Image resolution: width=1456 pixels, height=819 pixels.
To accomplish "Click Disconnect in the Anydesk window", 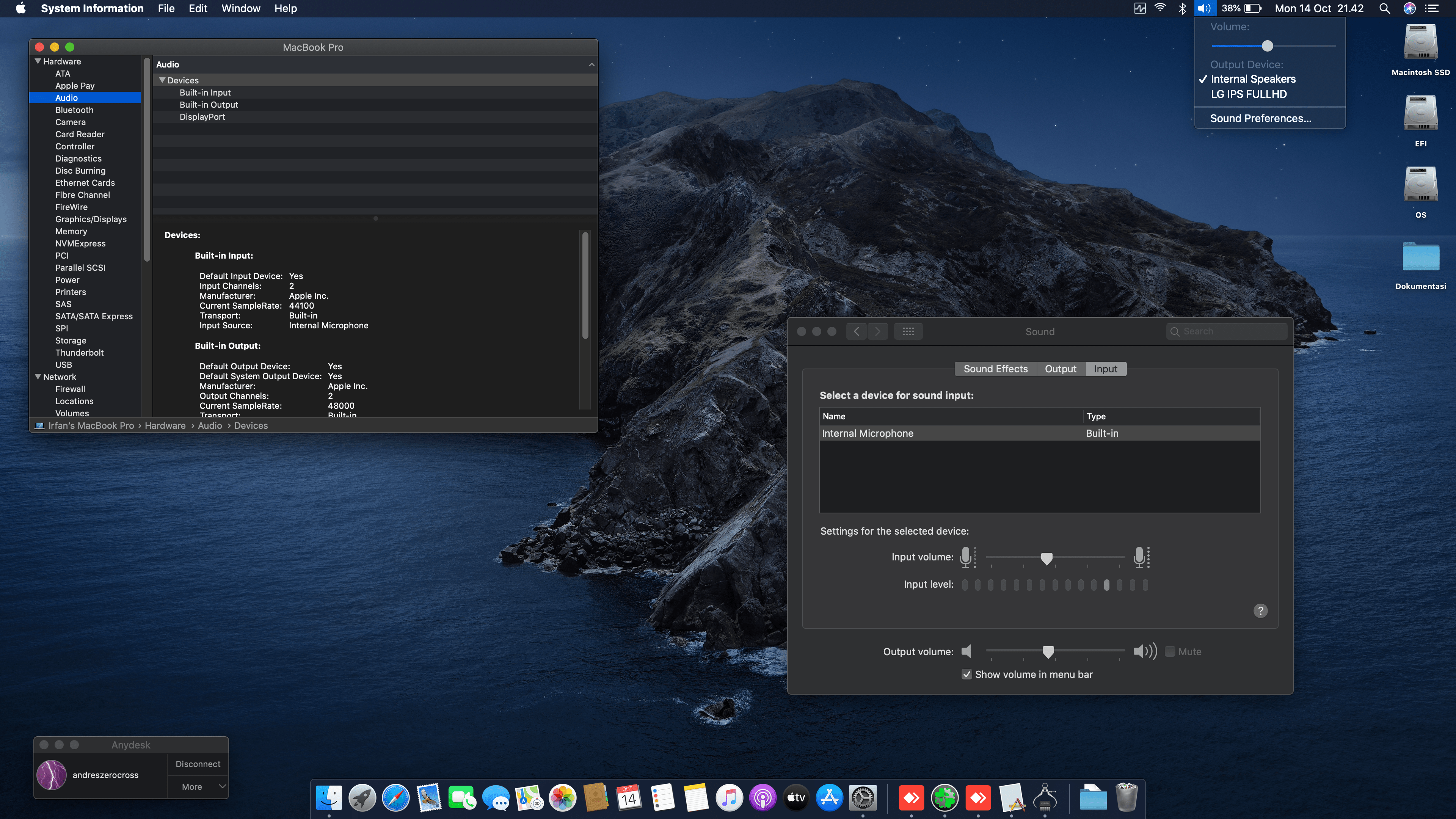I will click(x=198, y=764).
